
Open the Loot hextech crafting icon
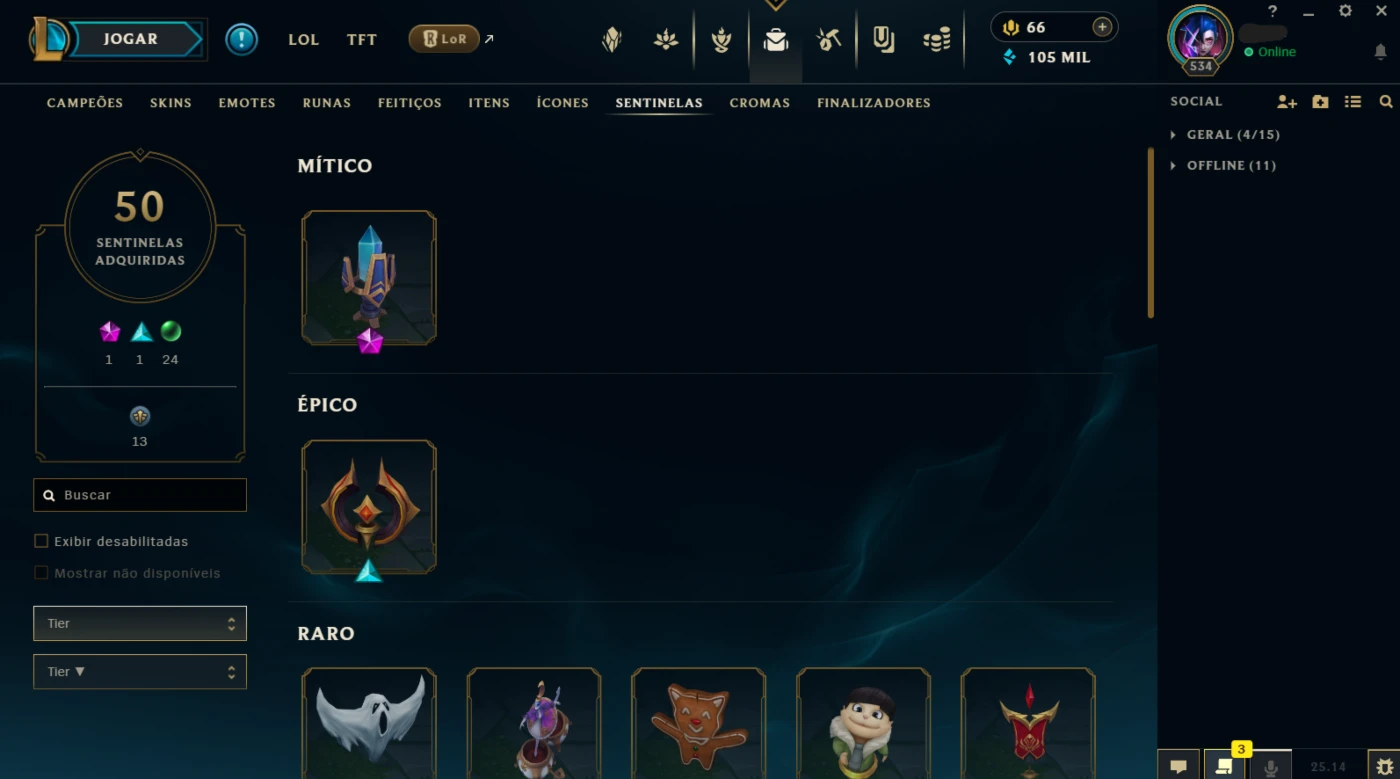[829, 40]
